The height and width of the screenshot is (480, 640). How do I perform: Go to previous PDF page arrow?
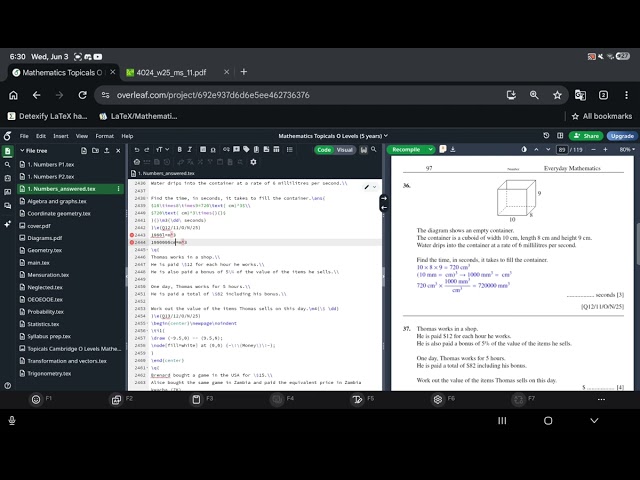pyautogui.click(x=536, y=150)
